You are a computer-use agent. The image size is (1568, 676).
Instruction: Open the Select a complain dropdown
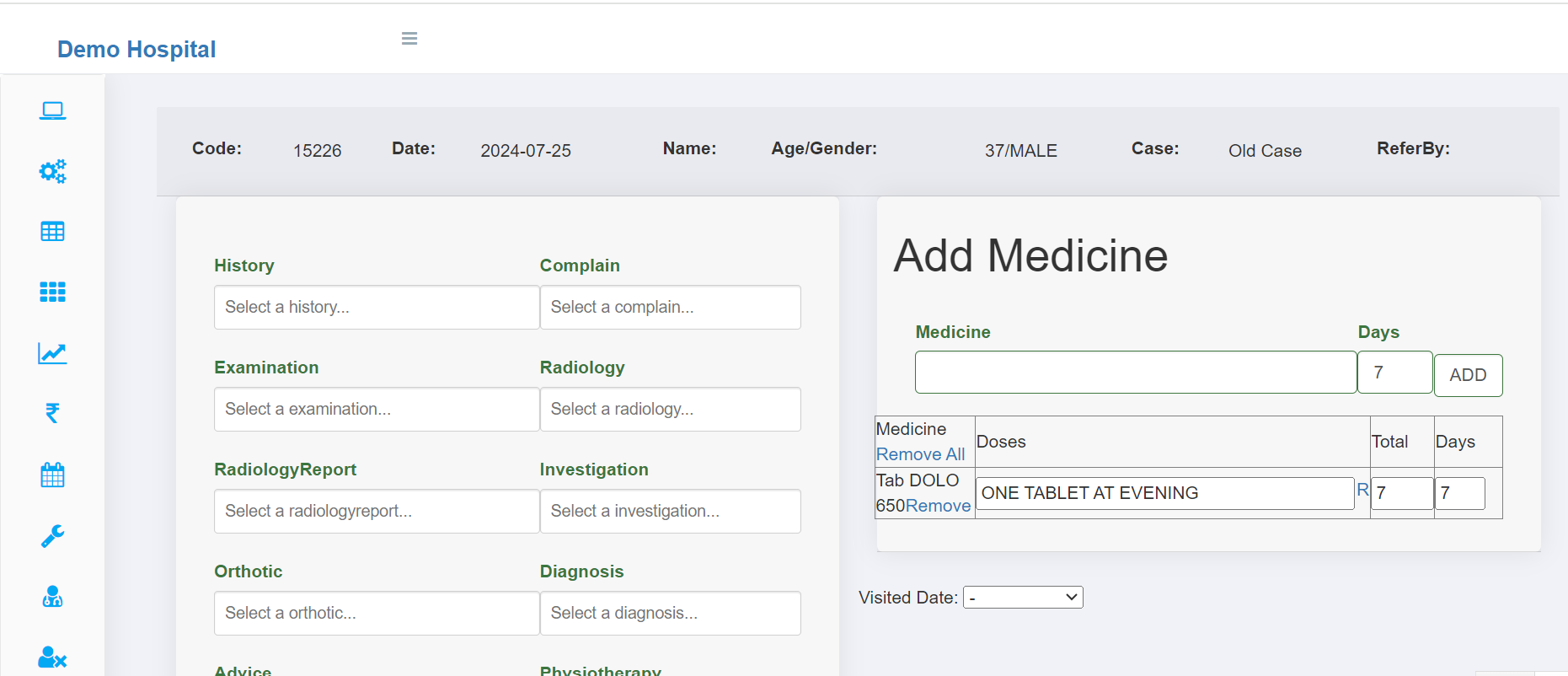point(670,308)
